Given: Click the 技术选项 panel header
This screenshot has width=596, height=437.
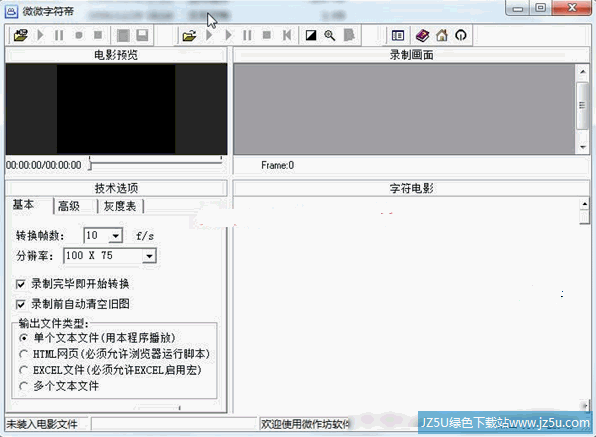Looking at the screenshot, I should (x=116, y=188).
